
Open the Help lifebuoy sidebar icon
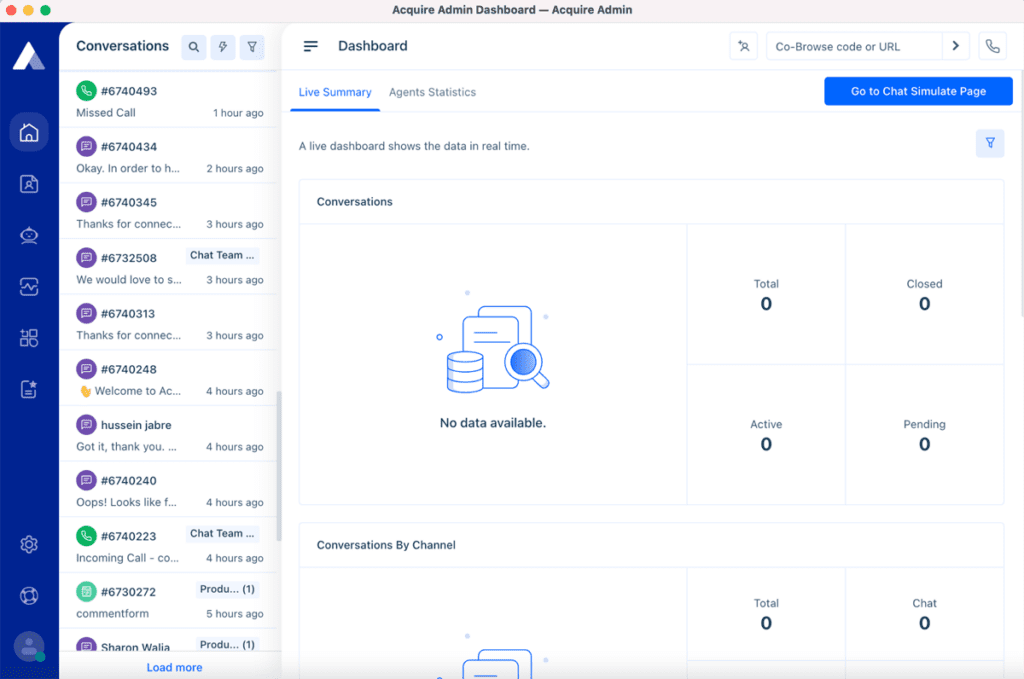coord(29,595)
